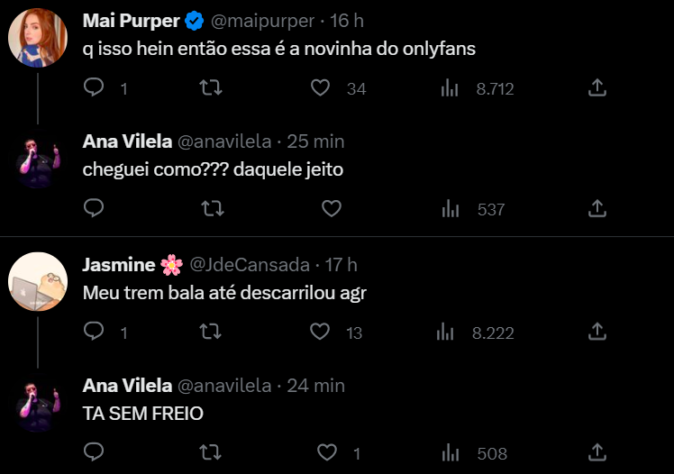Share Mai Purper's tweet

point(597,88)
